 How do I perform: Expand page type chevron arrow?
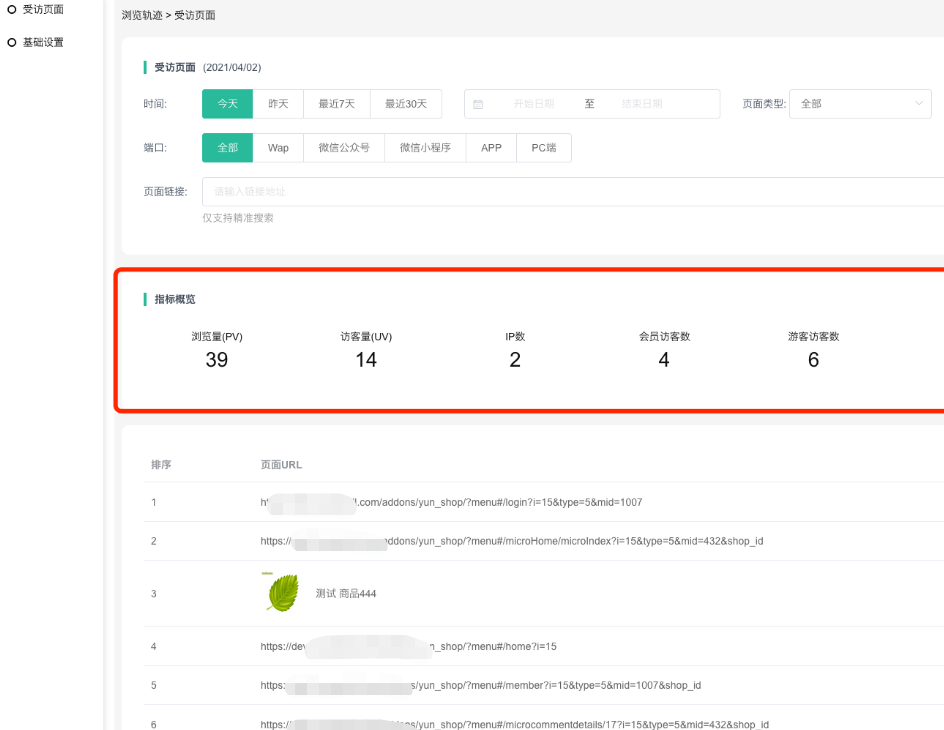[919, 104]
